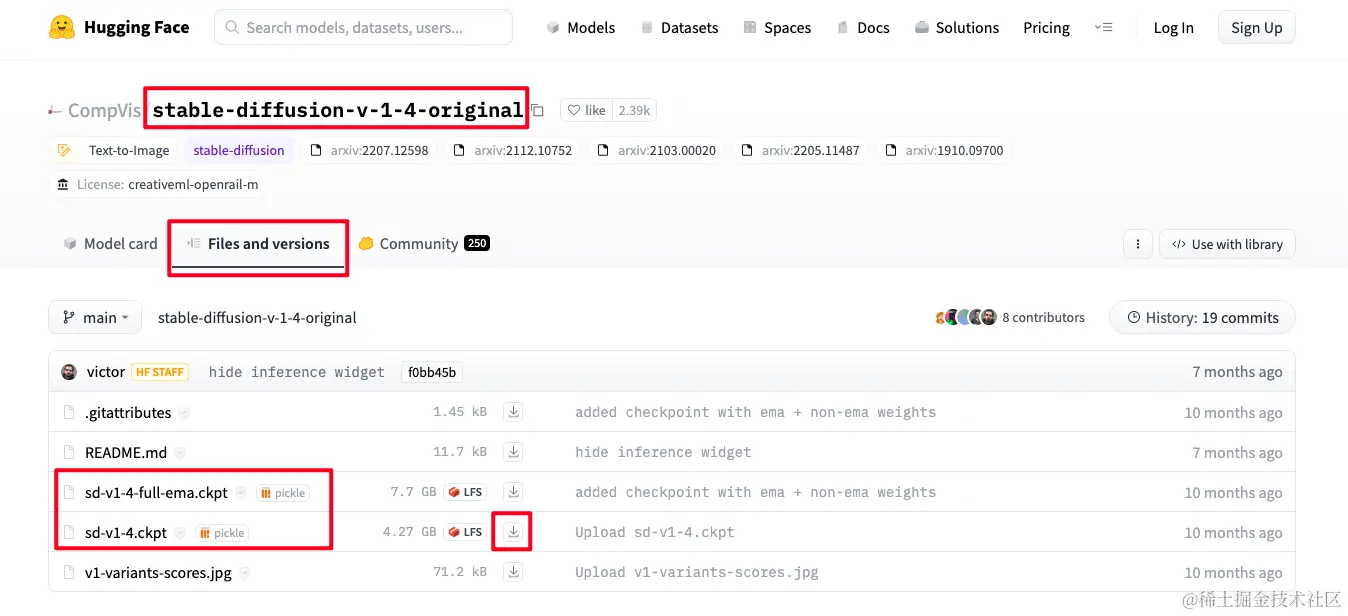The image size is (1348, 616).
Task: Click the pickle badge beside sd-v1-4-full-ema.ckpt
Action: pos(283,493)
